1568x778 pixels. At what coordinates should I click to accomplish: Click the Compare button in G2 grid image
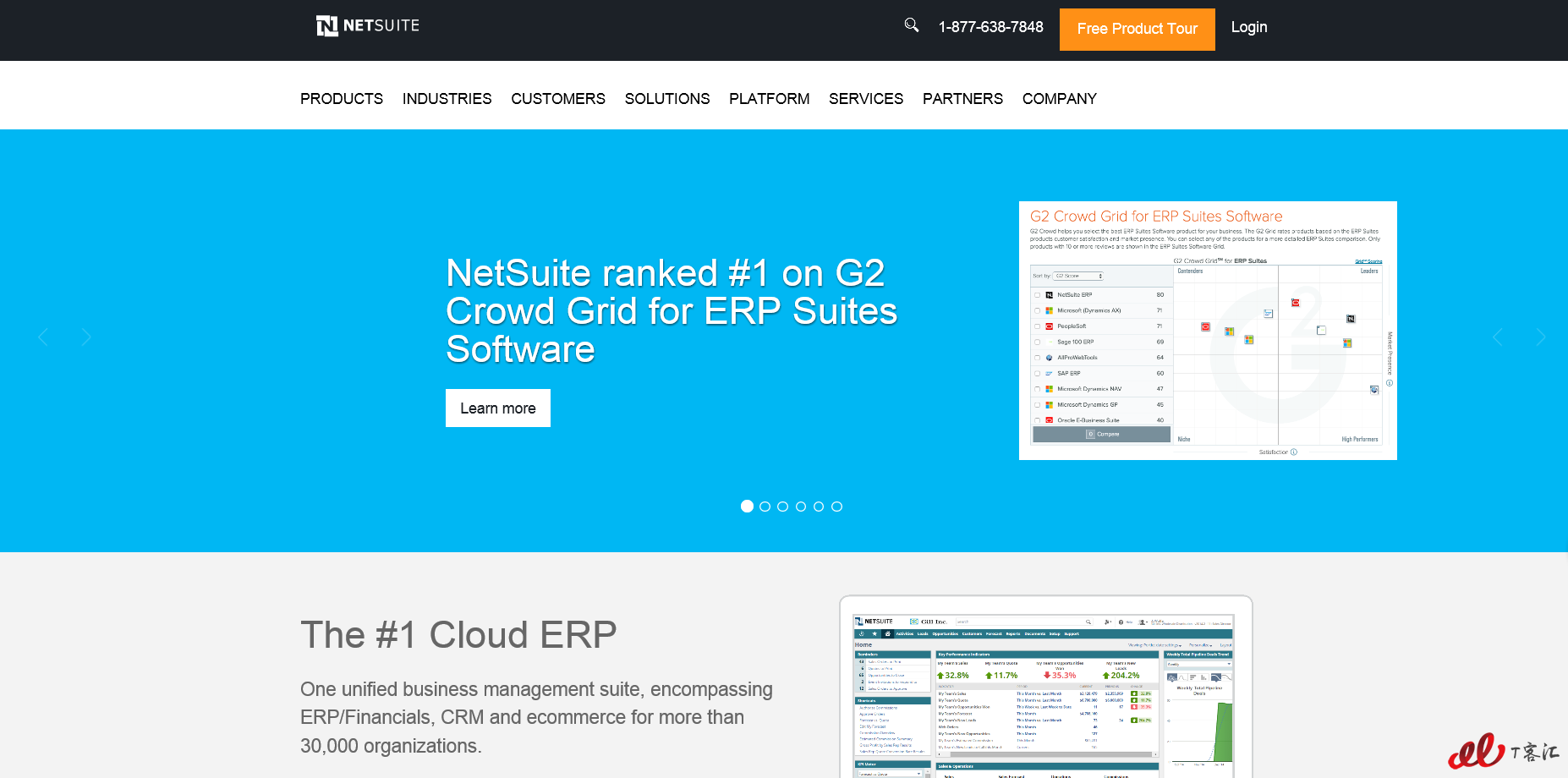(x=1102, y=434)
